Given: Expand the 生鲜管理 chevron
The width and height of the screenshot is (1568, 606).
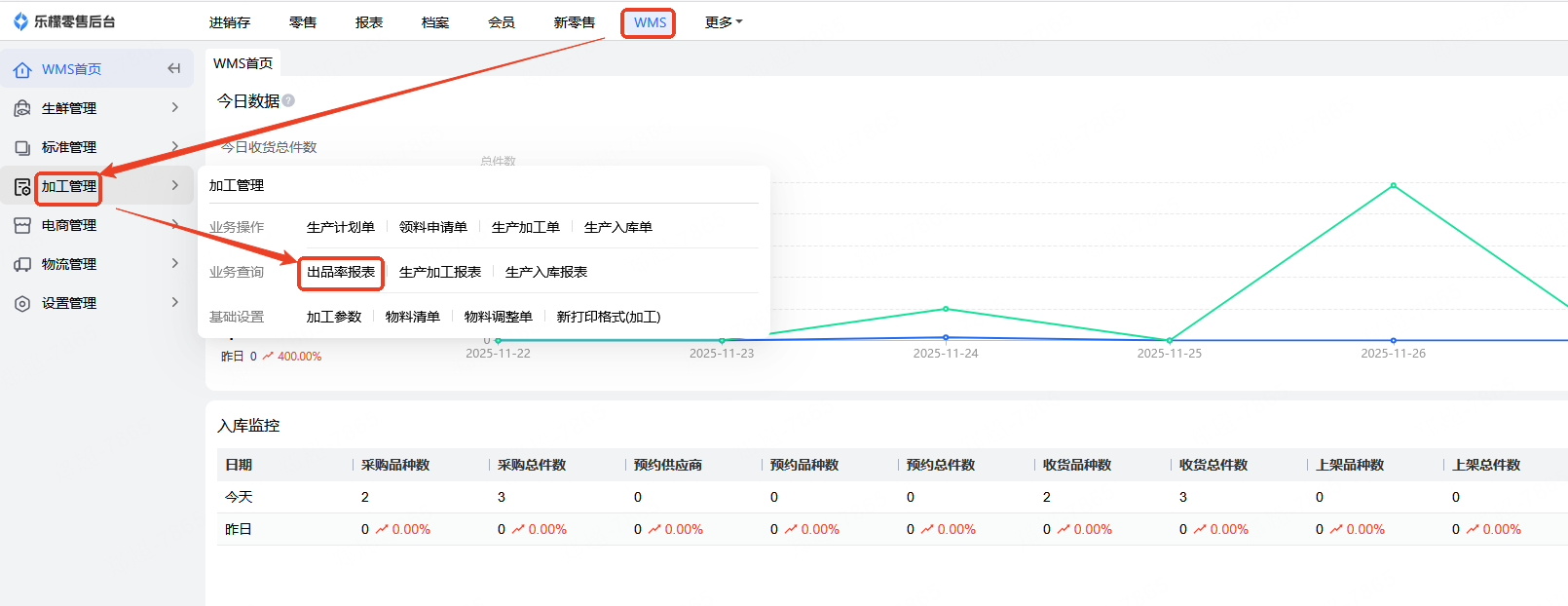Looking at the screenshot, I should [x=175, y=107].
